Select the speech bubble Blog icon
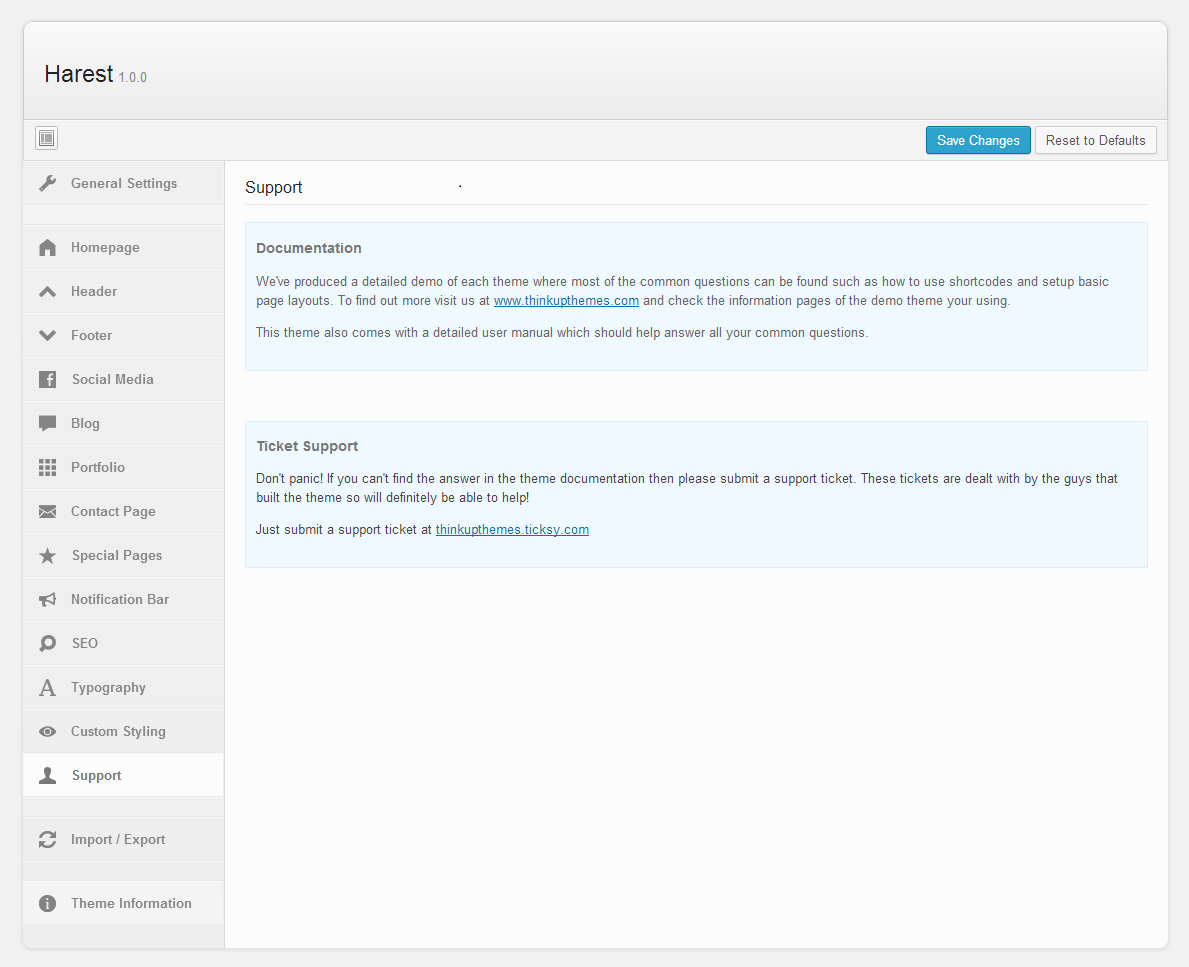This screenshot has width=1189, height=967. (x=47, y=424)
